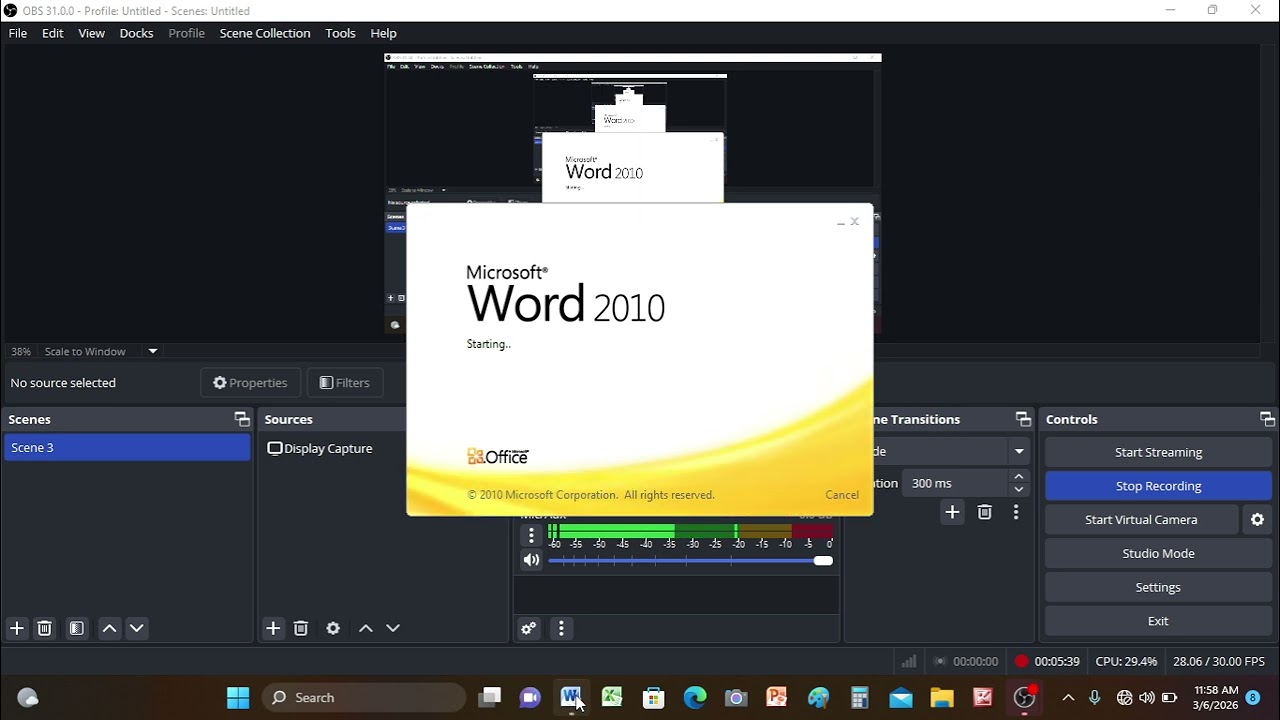Move the source down in Sources panel
Screen dimensions: 1280x720
click(x=393, y=628)
